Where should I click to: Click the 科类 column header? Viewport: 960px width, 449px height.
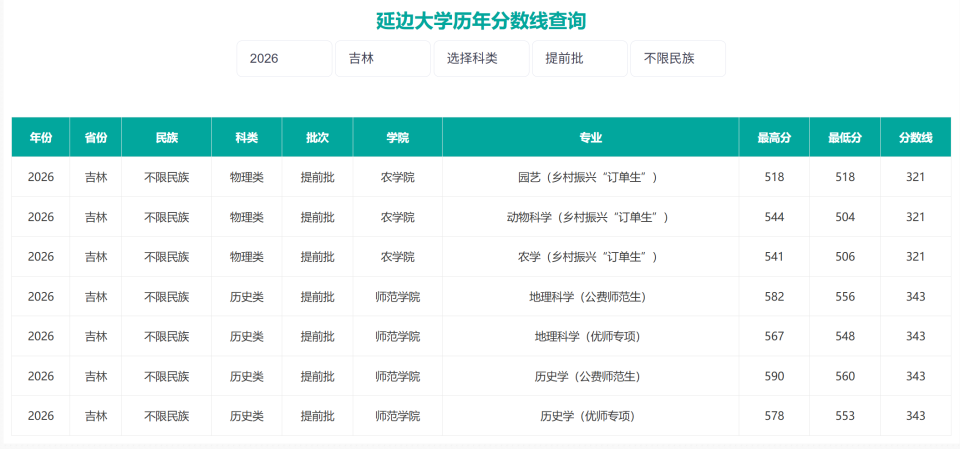[247, 137]
